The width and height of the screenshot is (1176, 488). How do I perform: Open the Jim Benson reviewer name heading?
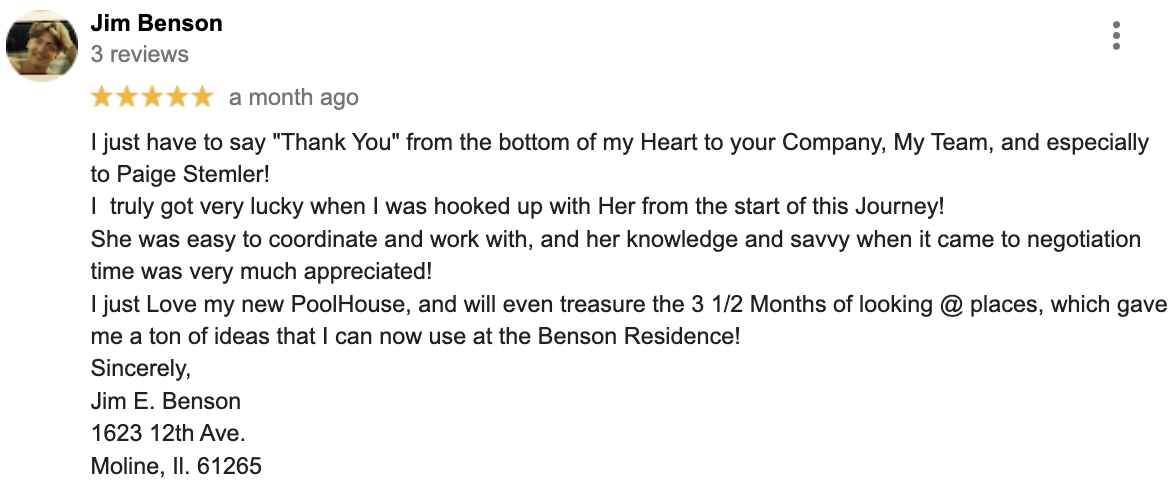point(156,23)
